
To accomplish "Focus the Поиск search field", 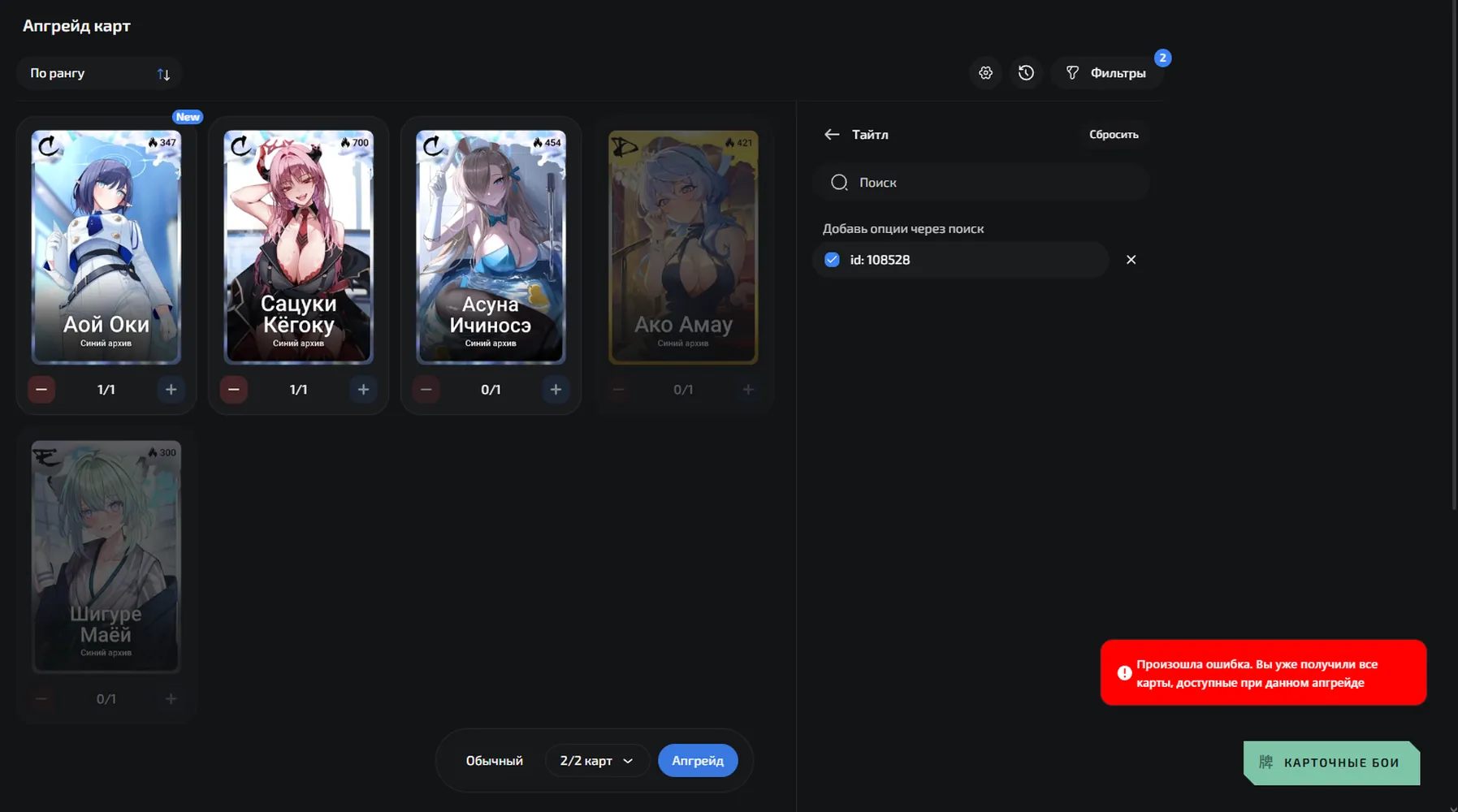I will (x=982, y=183).
